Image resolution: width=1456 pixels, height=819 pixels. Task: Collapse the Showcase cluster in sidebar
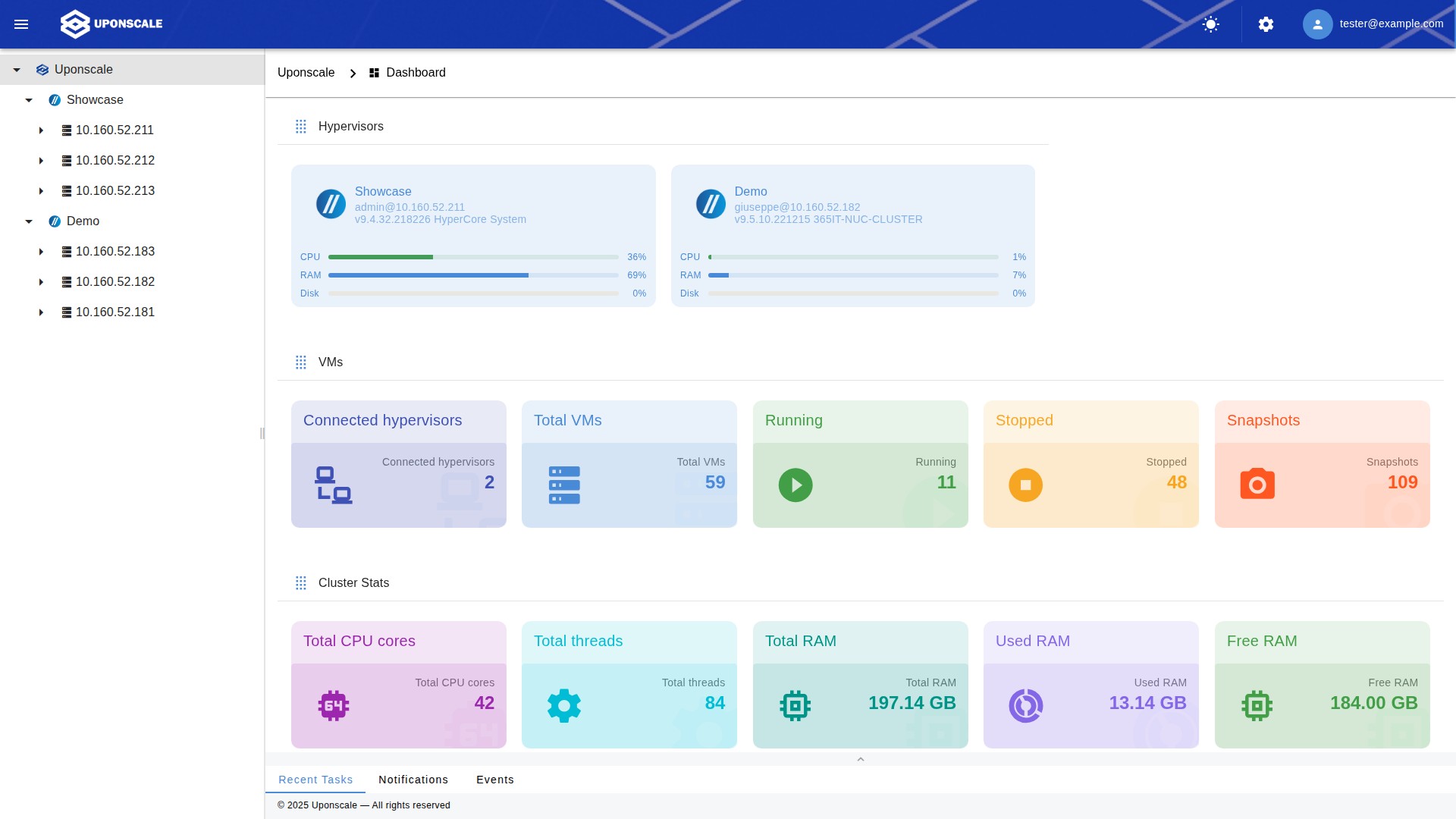tap(29, 99)
